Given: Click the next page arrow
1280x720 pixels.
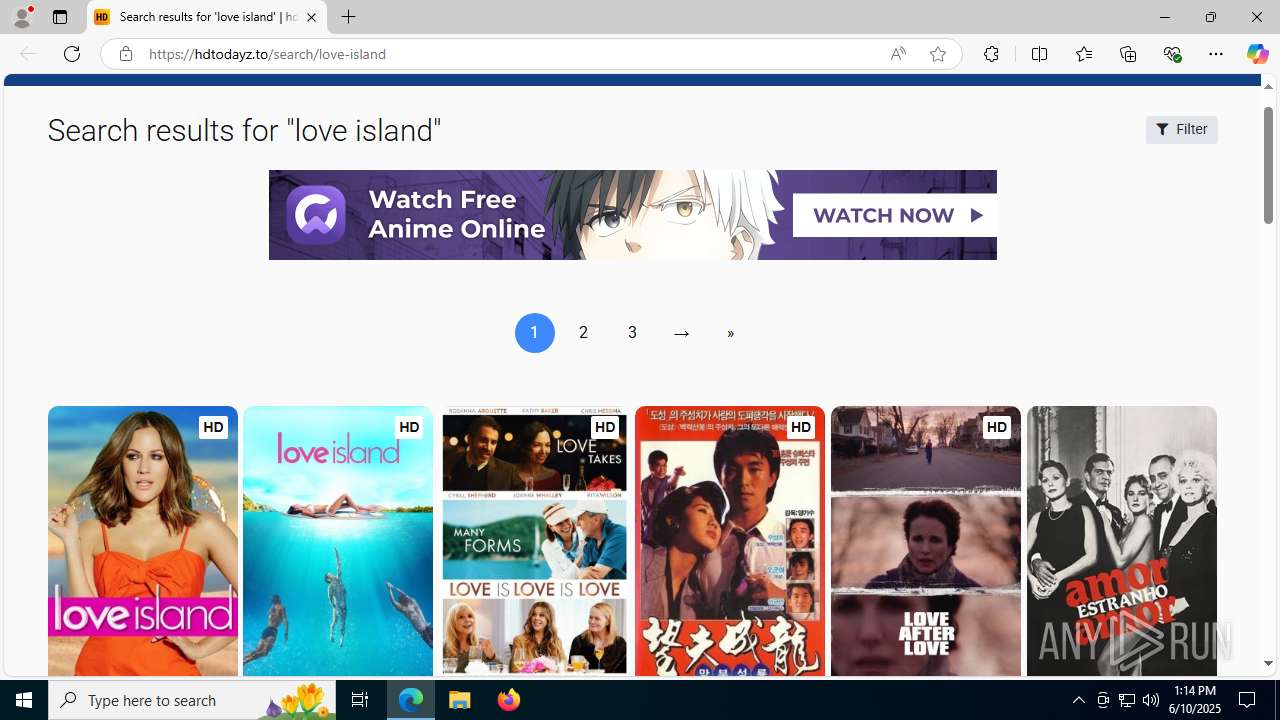Looking at the screenshot, I should click(x=681, y=333).
